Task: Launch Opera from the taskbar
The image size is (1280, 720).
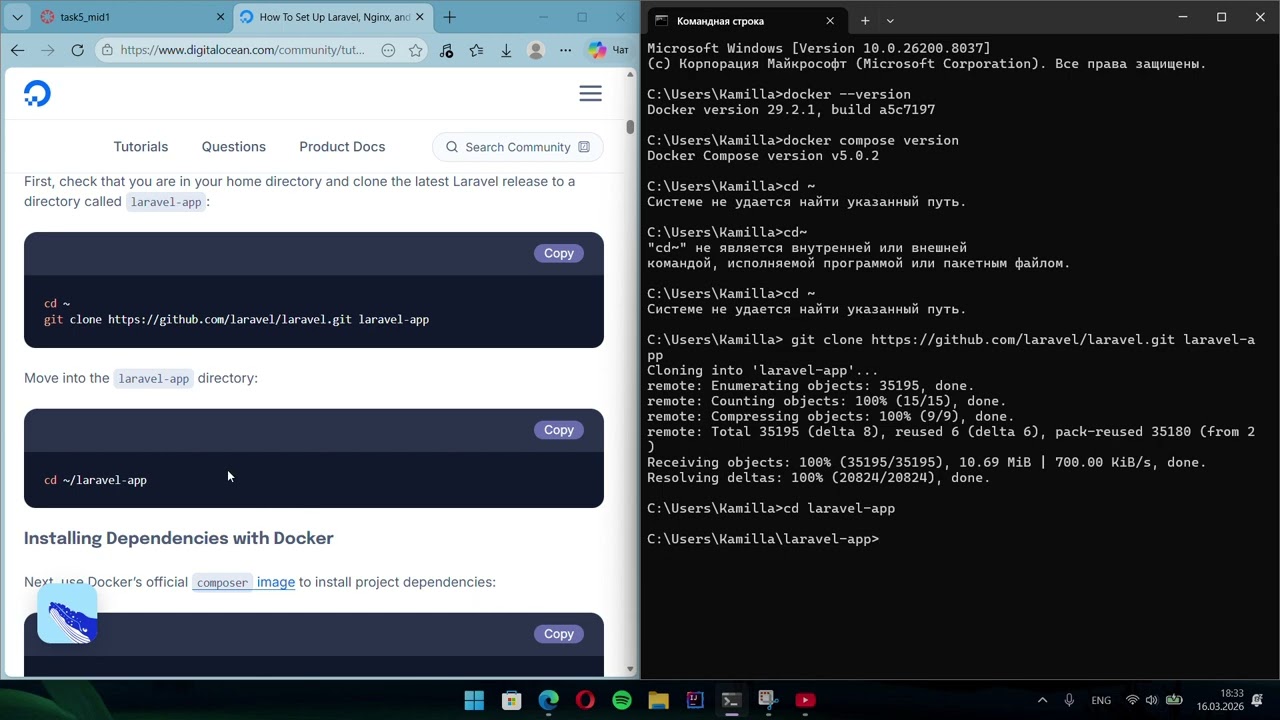Action: pos(585,700)
